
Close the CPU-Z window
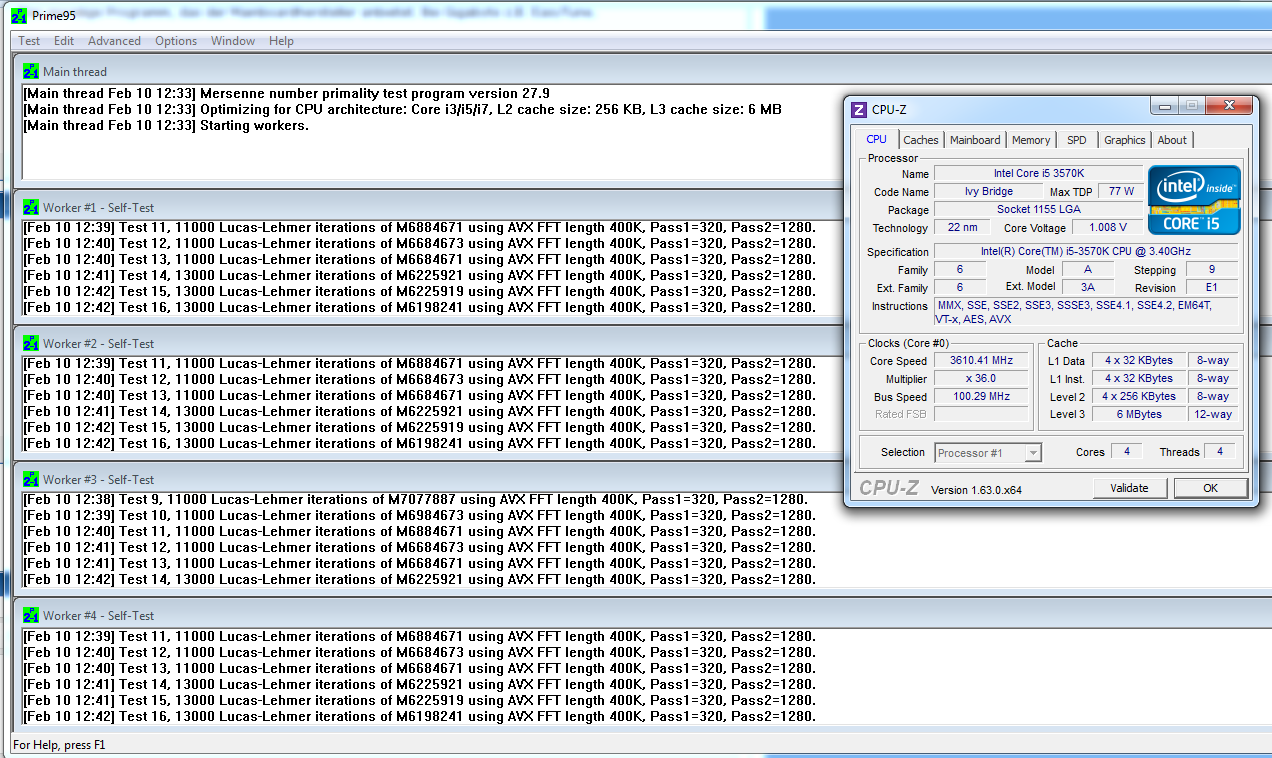(1227, 105)
